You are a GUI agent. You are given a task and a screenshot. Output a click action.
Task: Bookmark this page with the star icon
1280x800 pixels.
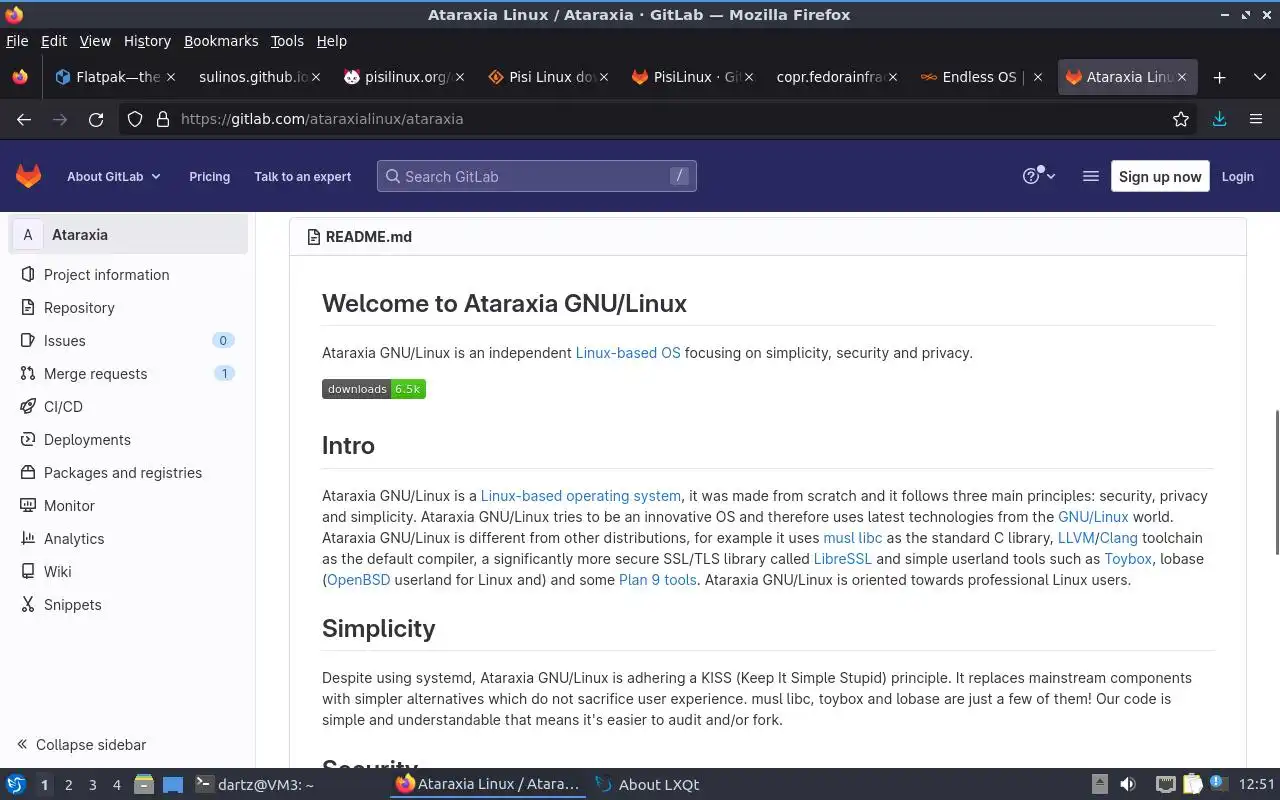1181,119
